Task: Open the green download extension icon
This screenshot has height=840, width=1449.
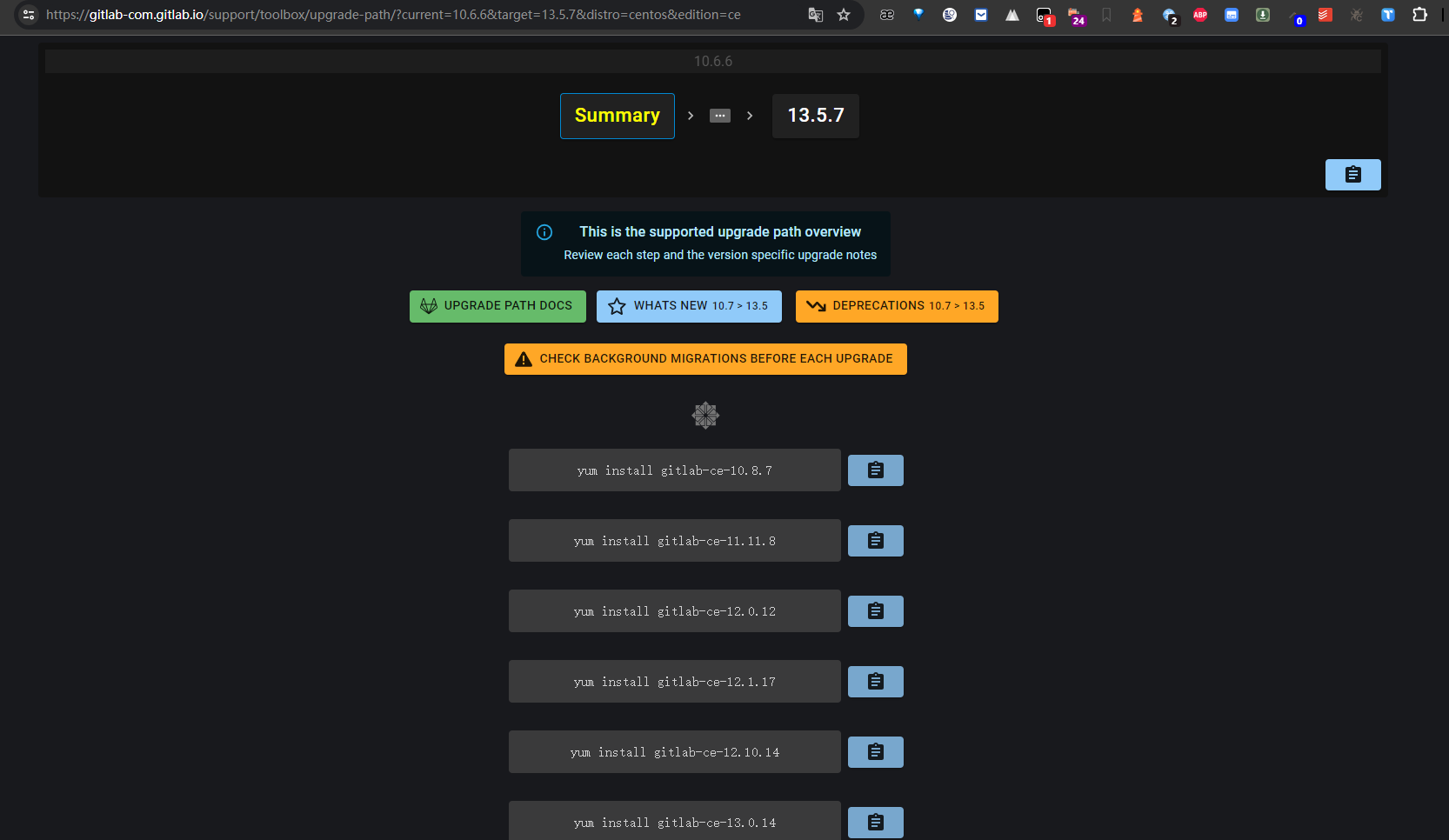Action: tap(1263, 15)
